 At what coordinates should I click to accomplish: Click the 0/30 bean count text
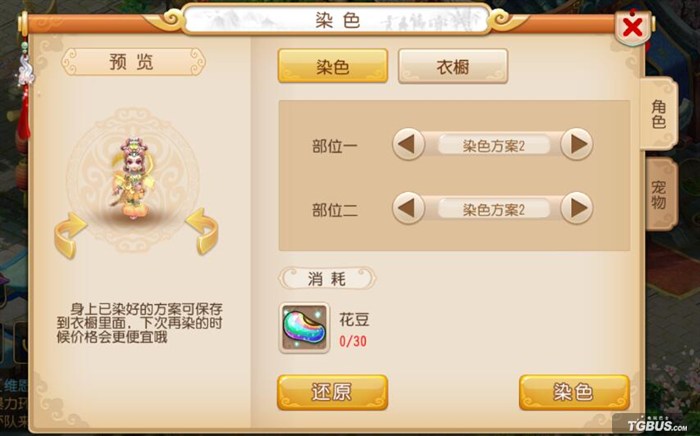tap(353, 341)
